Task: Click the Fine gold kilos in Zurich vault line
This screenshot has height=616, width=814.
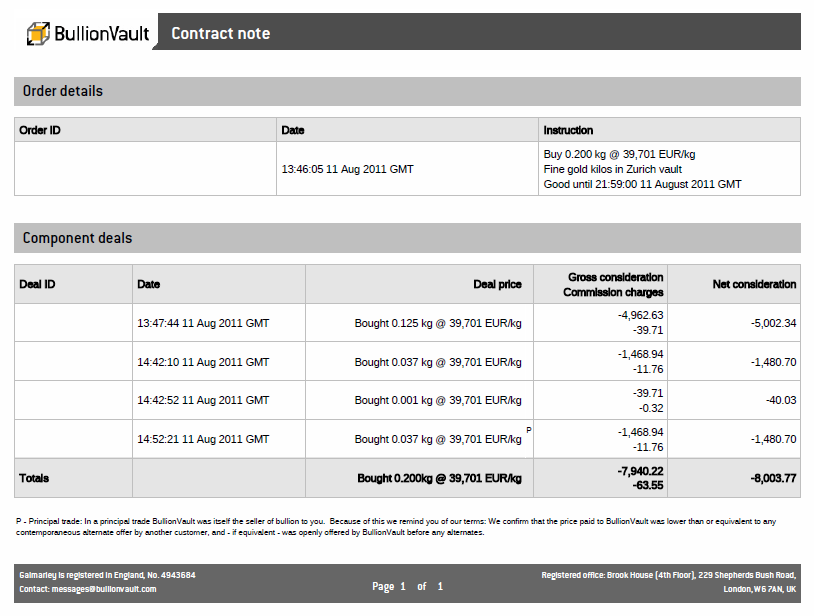Action: (x=612, y=169)
